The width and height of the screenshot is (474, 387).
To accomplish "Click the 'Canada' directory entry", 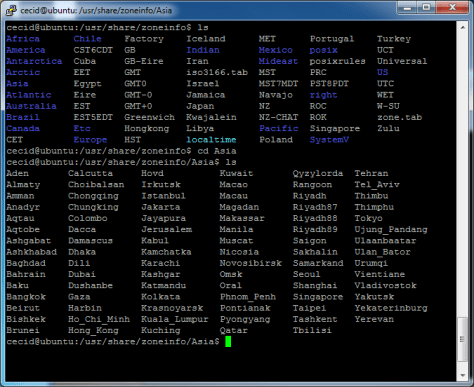I will (23, 128).
